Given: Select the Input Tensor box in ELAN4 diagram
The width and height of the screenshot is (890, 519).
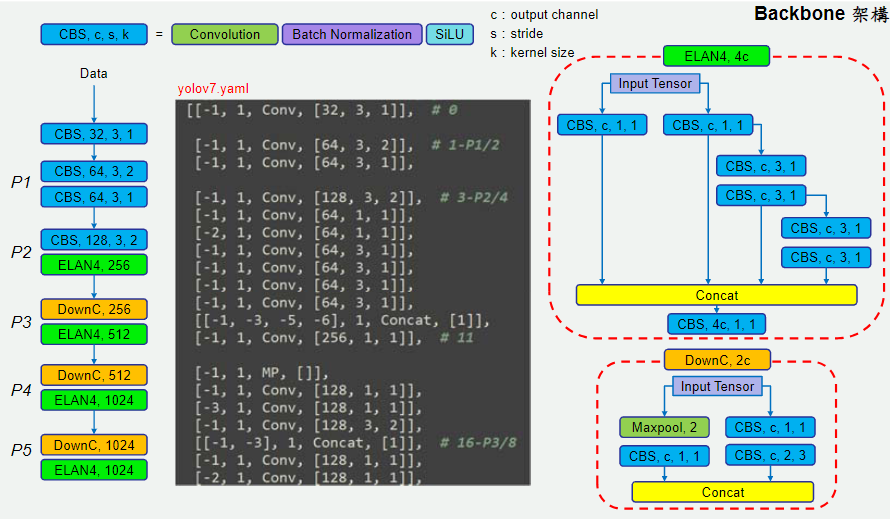Looking at the screenshot, I should 655,83.
